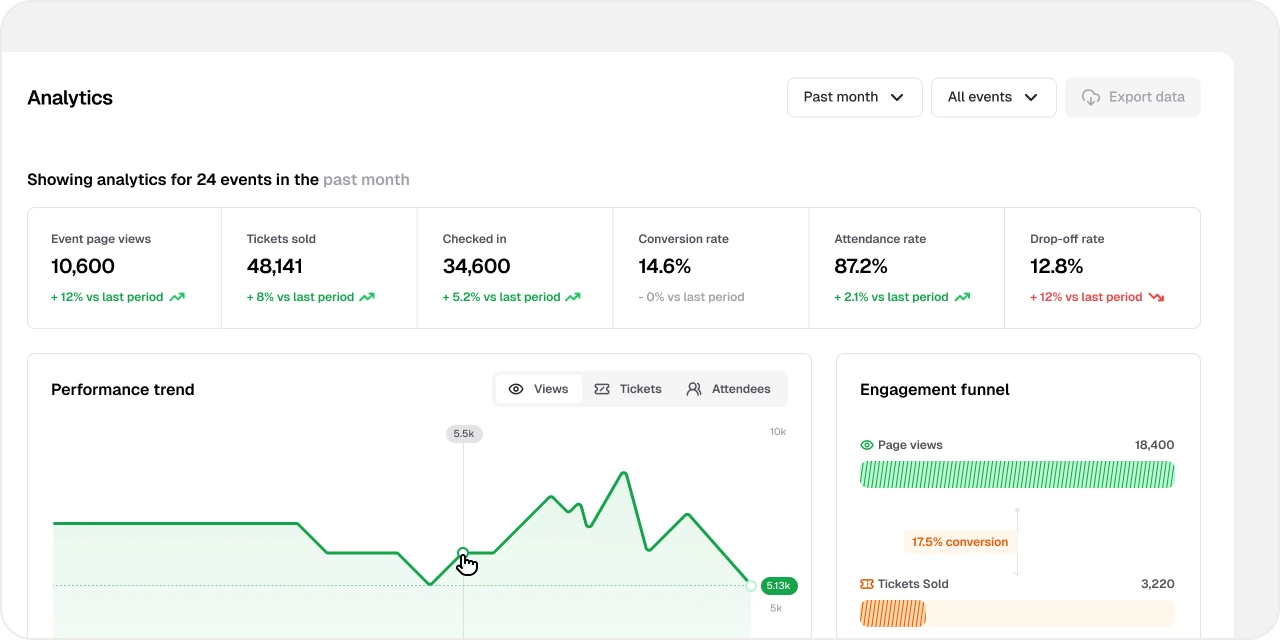
Task: Select the Event page views card value 10,600
Action: (83, 266)
